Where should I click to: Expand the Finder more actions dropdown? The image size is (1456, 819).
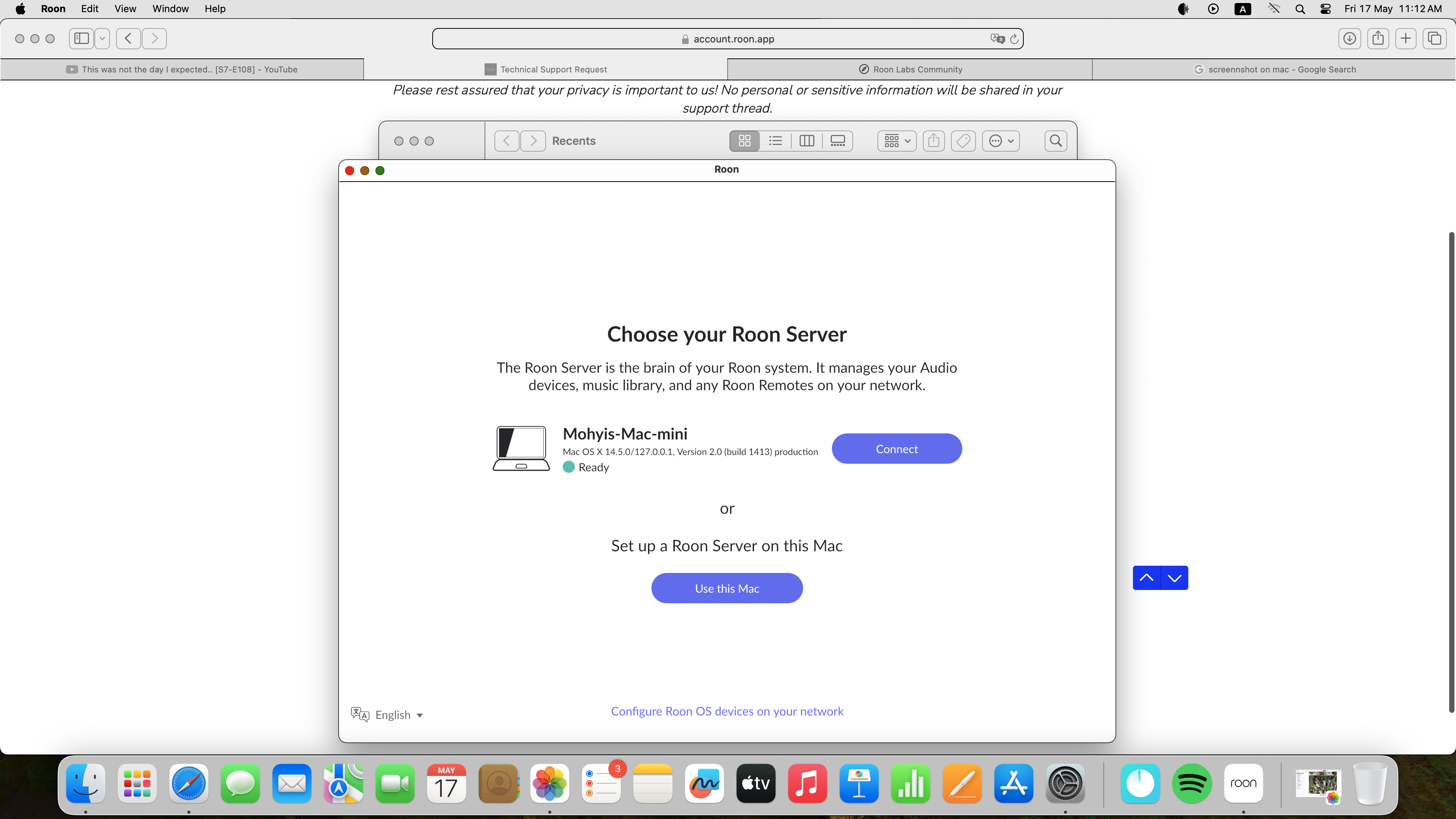(1001, 141)
